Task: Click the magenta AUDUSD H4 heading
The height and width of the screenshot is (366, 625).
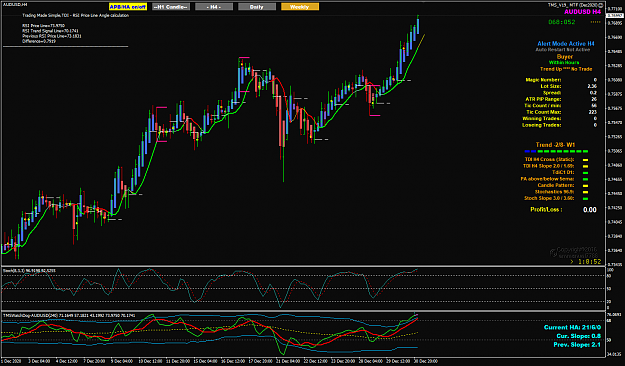Action: tap(582, 12)
